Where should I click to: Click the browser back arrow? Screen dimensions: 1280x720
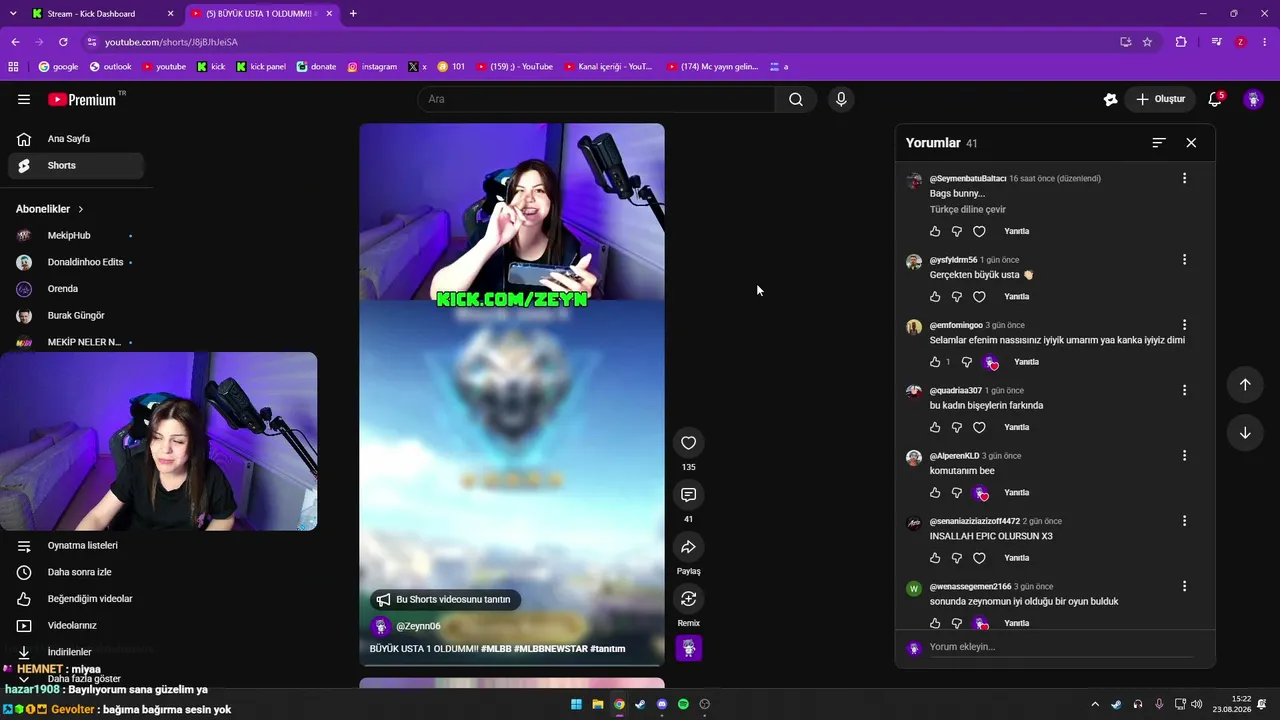[15, 42]
